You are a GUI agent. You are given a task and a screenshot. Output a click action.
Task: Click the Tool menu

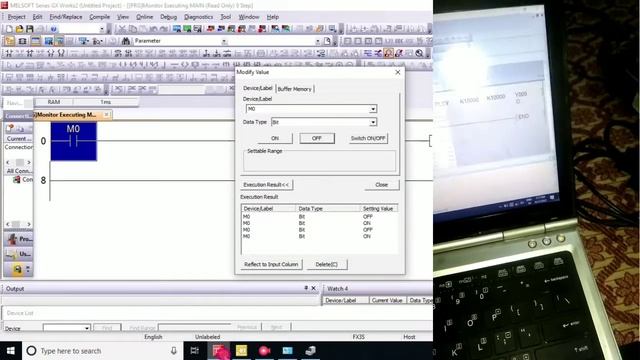pos(226,17)
